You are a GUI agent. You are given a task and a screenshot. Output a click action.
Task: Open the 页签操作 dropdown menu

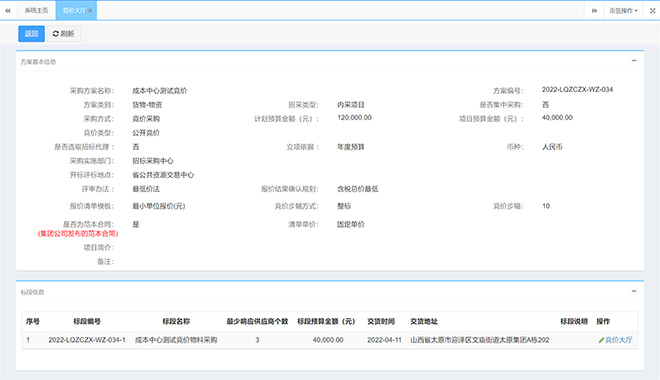point(623,11)
